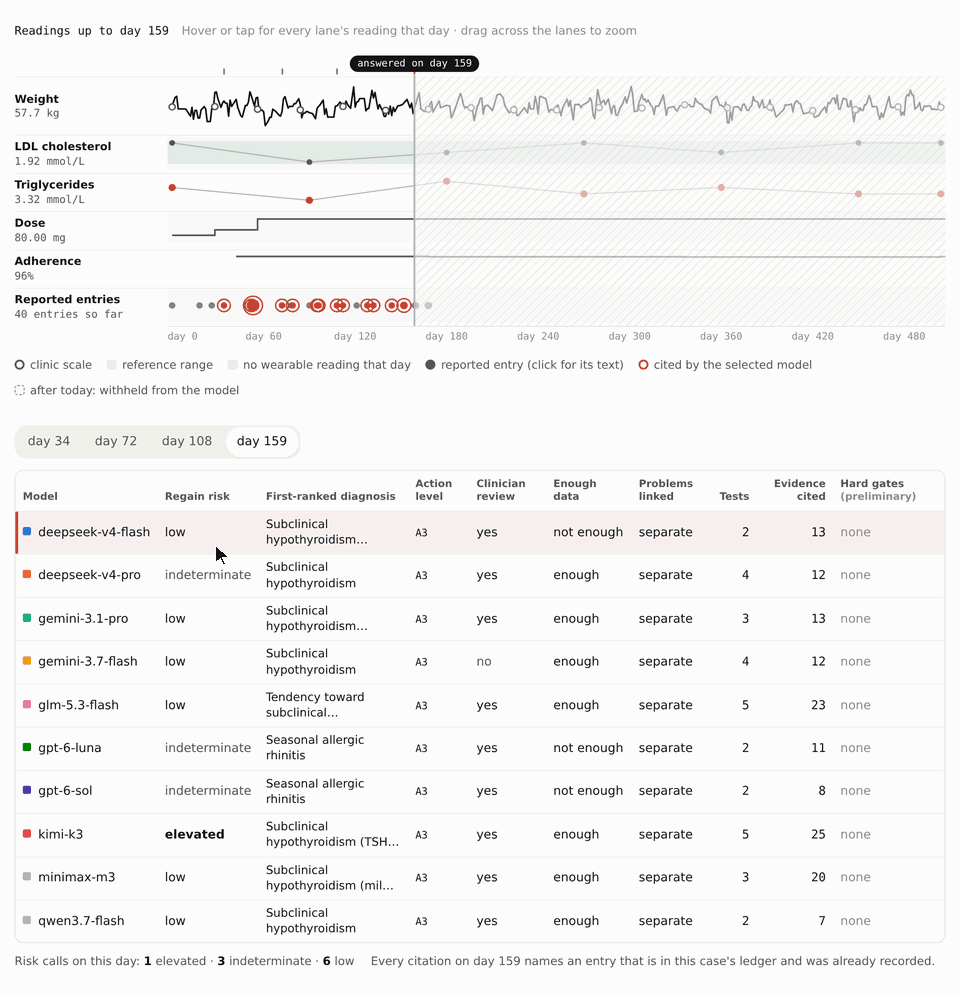This screenshot has height=996, width=960.
Task: Click the red swatch beside kimi-k3
Action: point(27,833)
